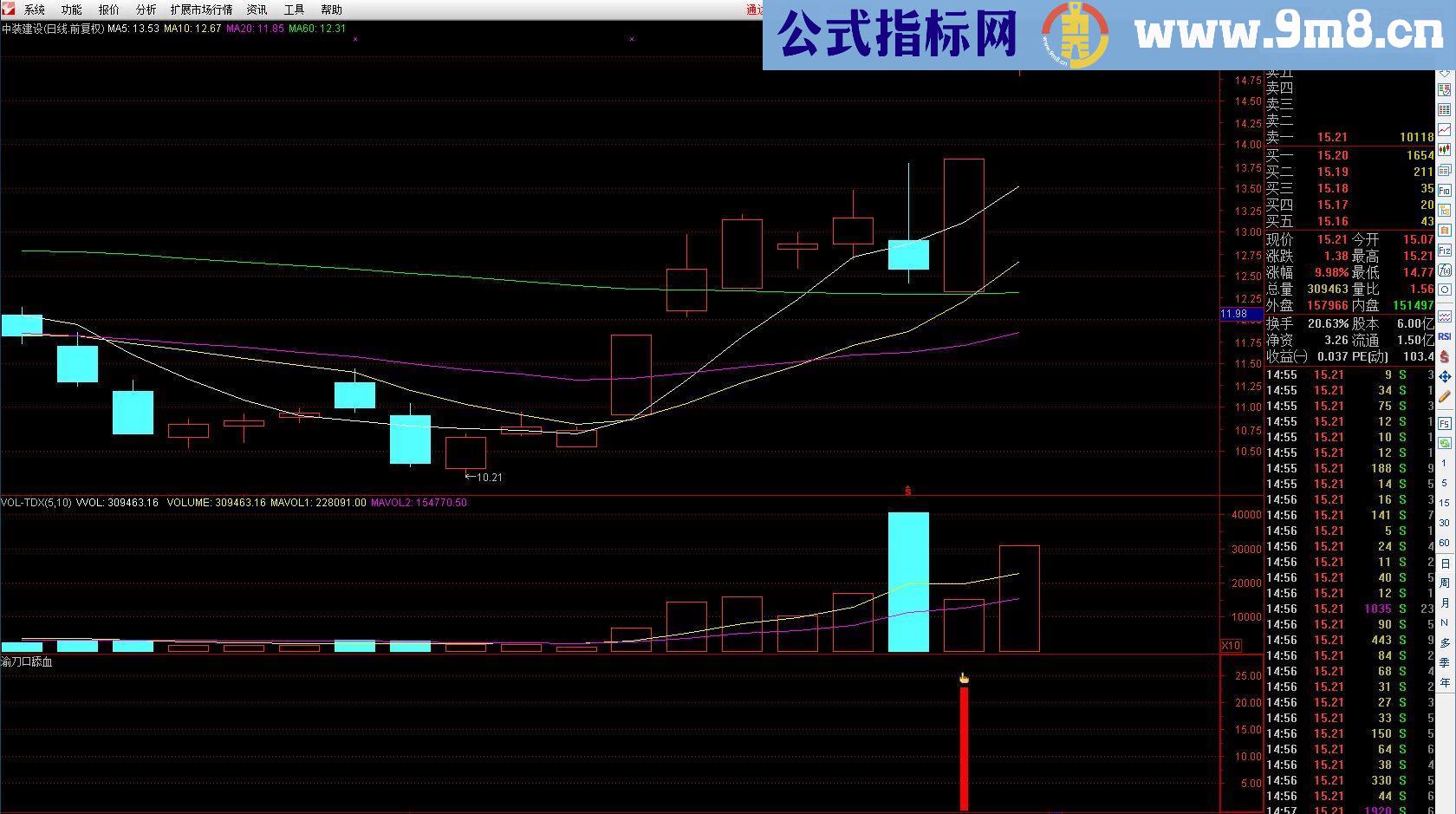
Task: Click the blue four-arrow move icon
Action: 1445,377
